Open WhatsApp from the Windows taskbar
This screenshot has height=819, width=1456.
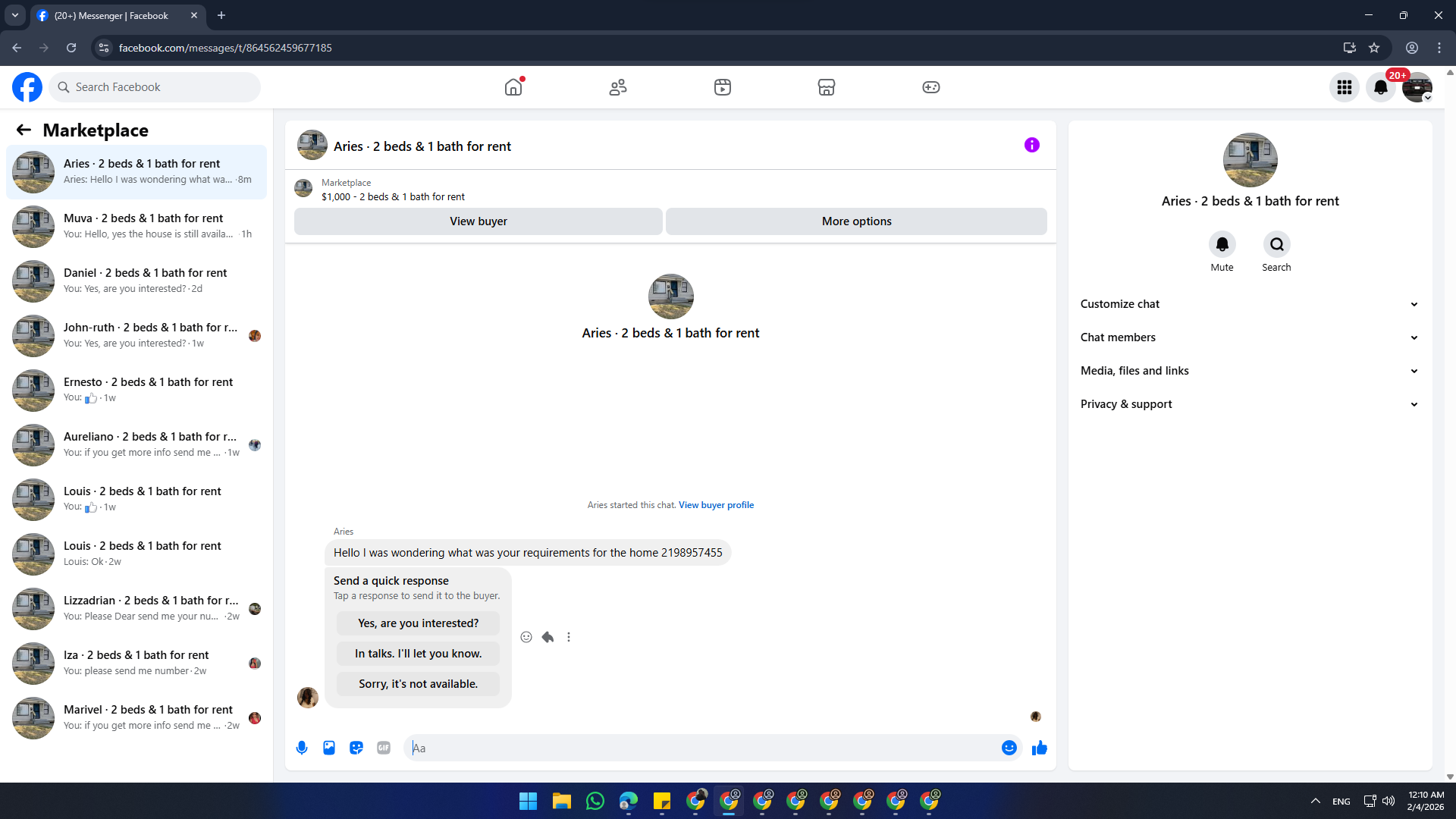point(595,801)
